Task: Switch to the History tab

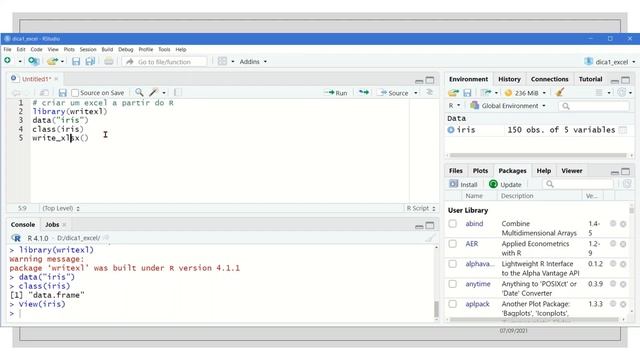Action: (x=509, y=79)
